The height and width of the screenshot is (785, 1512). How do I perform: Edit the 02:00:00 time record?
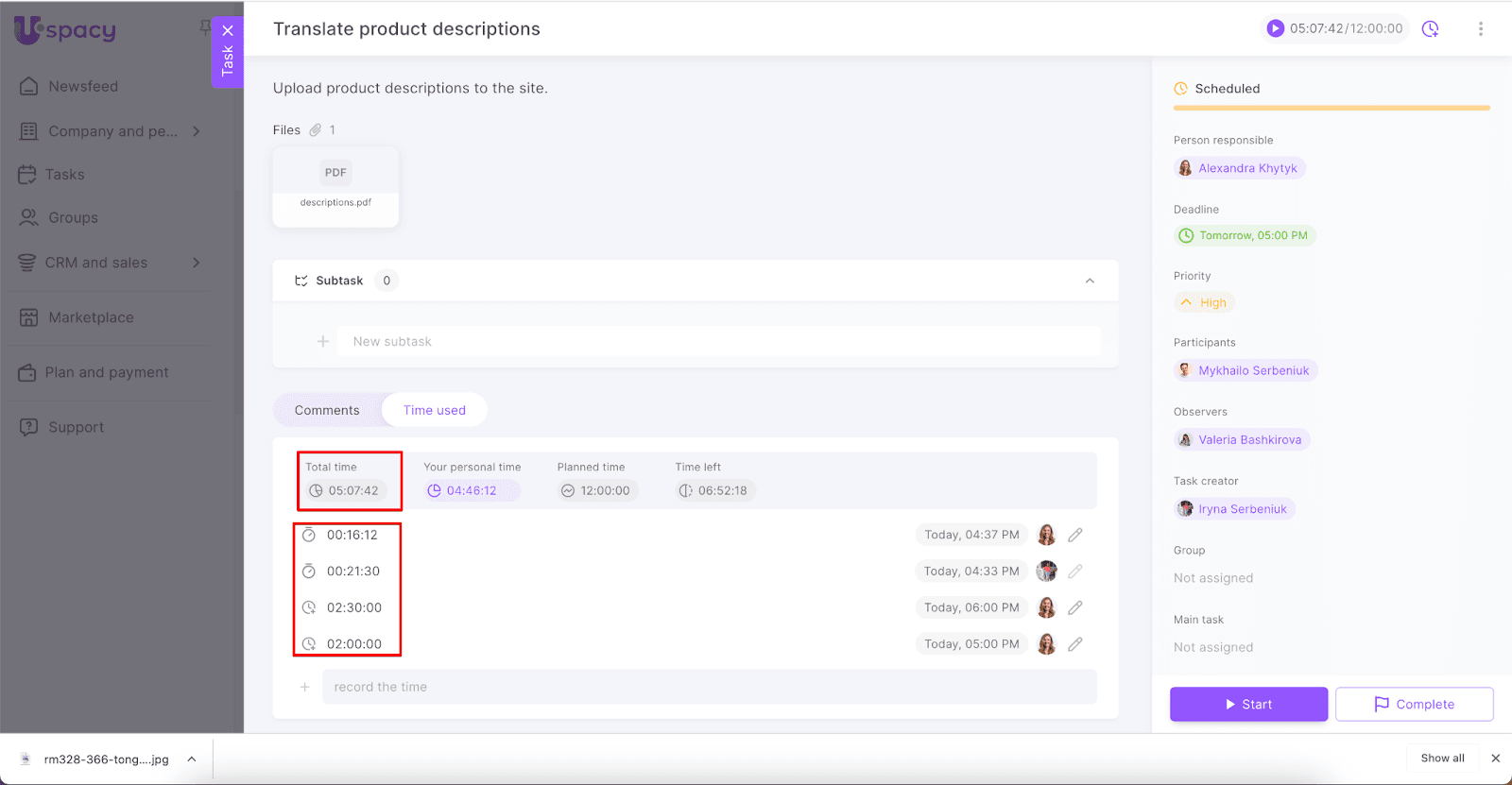[x=1075, y=644]
